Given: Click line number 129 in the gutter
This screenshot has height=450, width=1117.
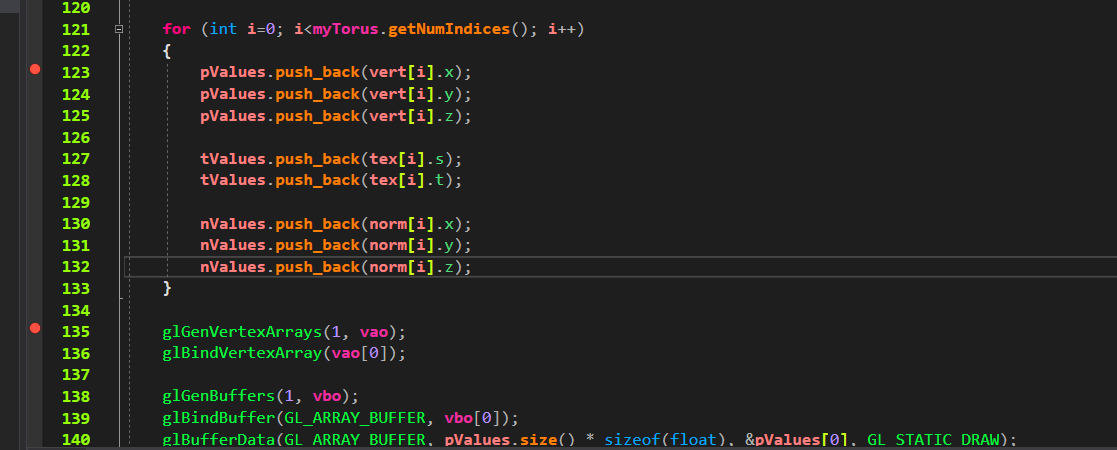Looking at the screenshot, I should tap(76, 202).
